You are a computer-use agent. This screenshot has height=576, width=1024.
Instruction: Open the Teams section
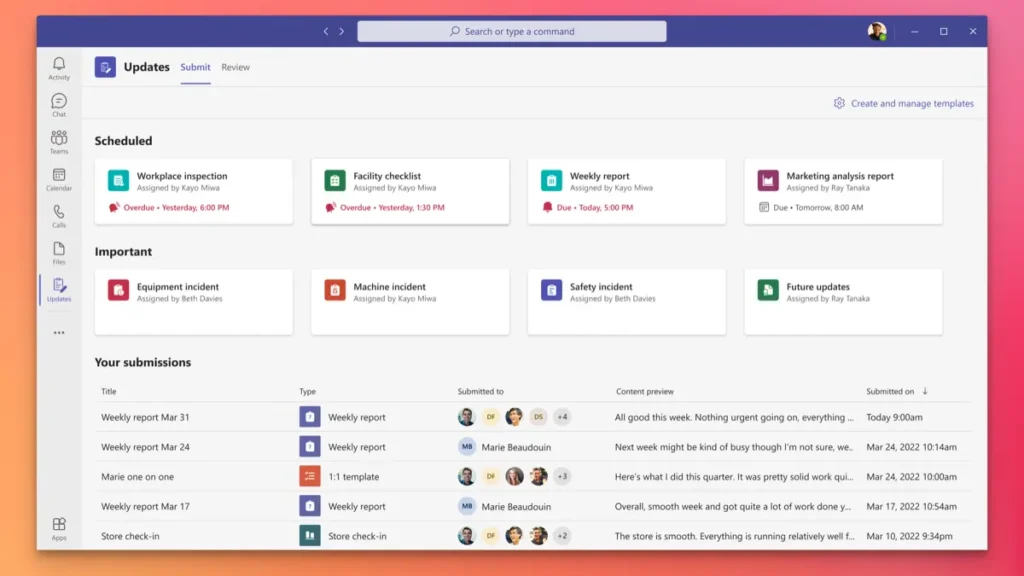pos(59,142)
